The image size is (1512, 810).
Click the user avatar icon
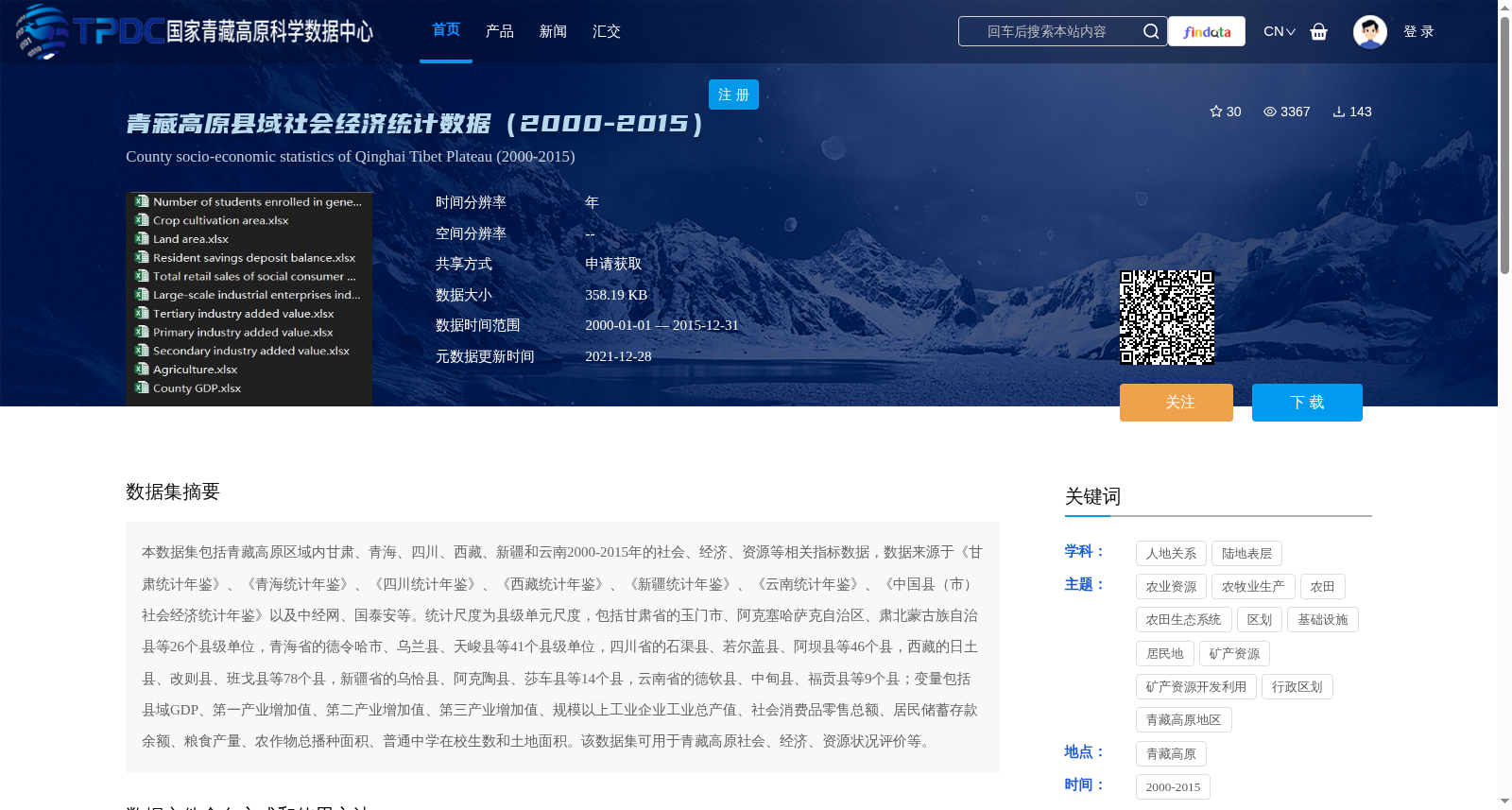click(1369, 31)
